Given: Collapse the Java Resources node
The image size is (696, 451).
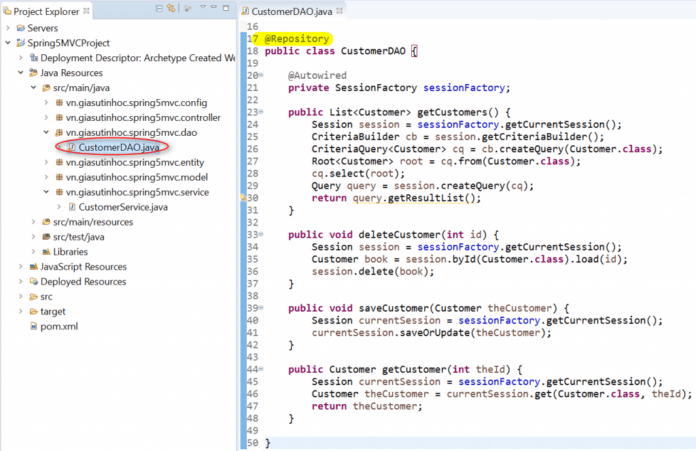Looking at the screenshot, I should 21,73.
